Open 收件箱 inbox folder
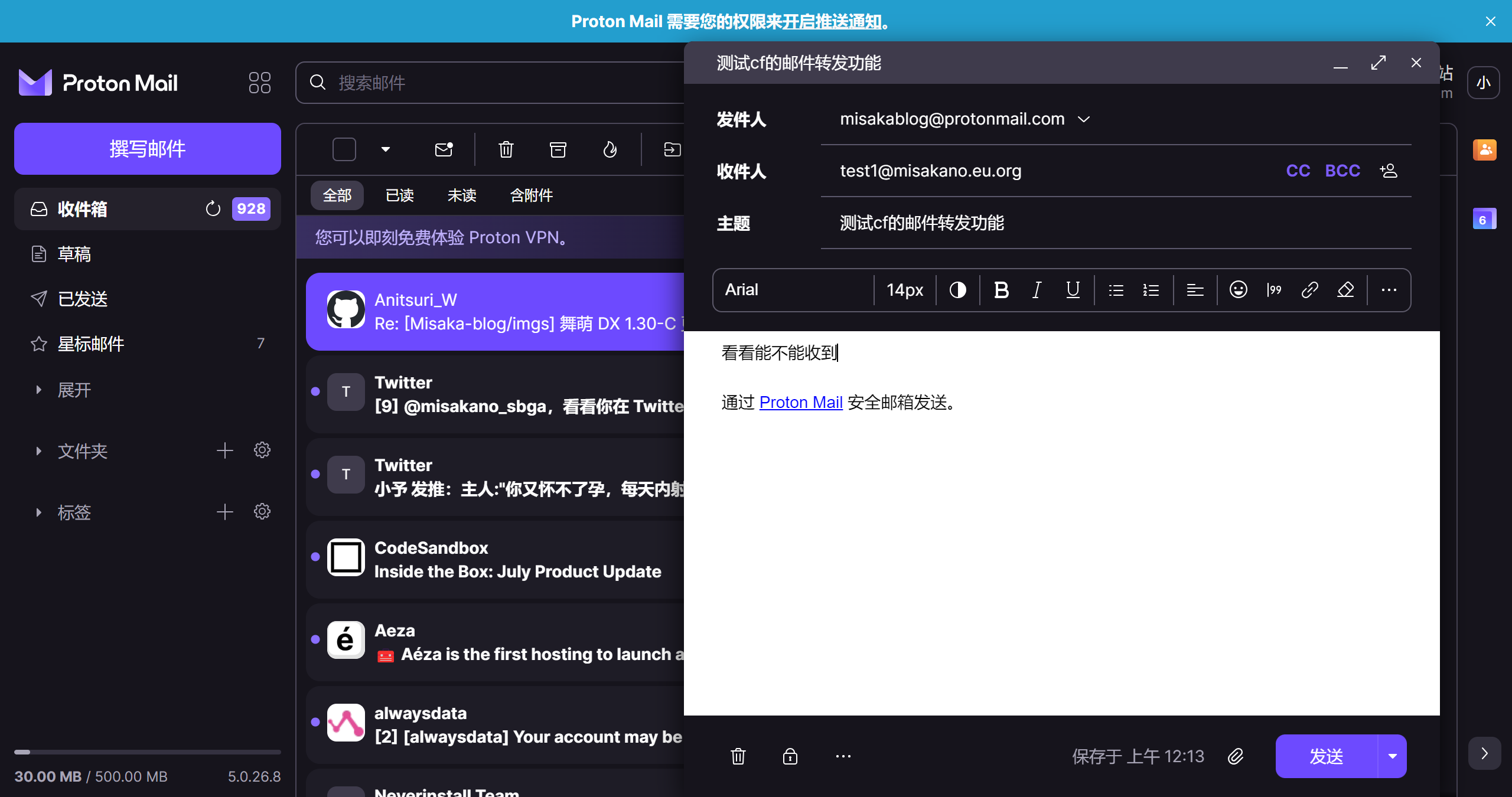 click(148, 209)
